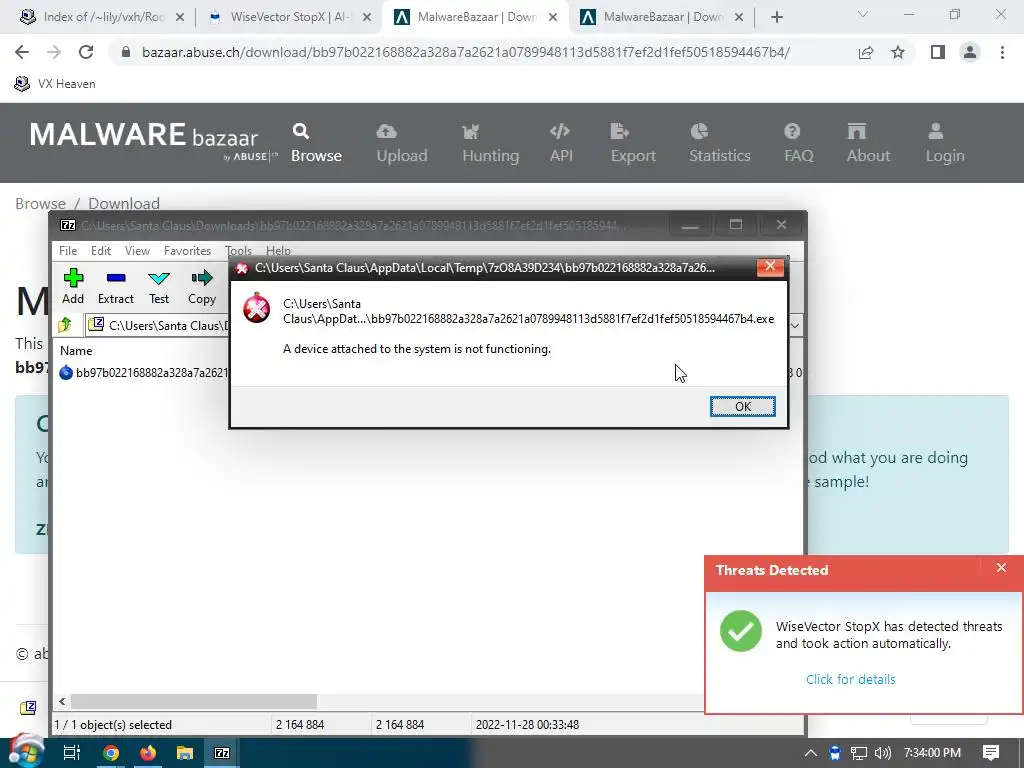Image resolution: width=1024 pixels, height=768 pixels.
Task: Click the left scroll arrow in 7-Zip
Action: [62, 701]
